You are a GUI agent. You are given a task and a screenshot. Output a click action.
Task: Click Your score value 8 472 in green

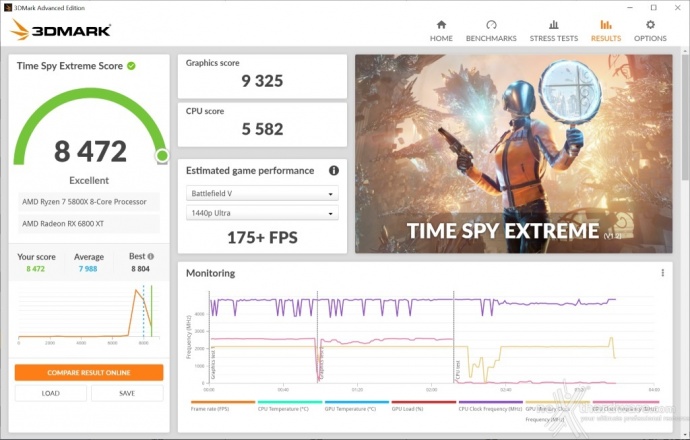(x=36, y=269)
